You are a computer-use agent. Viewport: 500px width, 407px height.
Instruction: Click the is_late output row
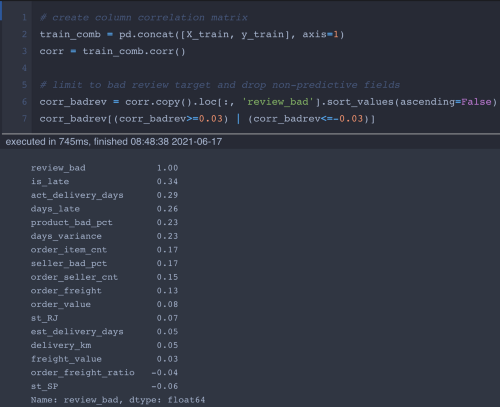tap(104, 181)
